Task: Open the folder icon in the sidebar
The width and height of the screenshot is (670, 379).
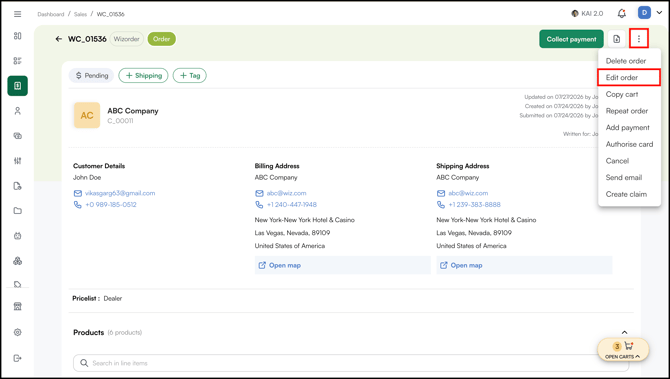Action: [18, 211]
